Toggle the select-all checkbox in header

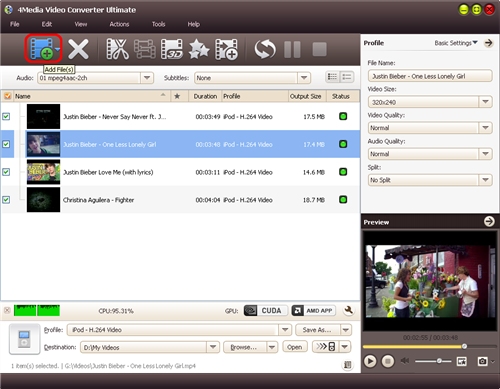7,96
